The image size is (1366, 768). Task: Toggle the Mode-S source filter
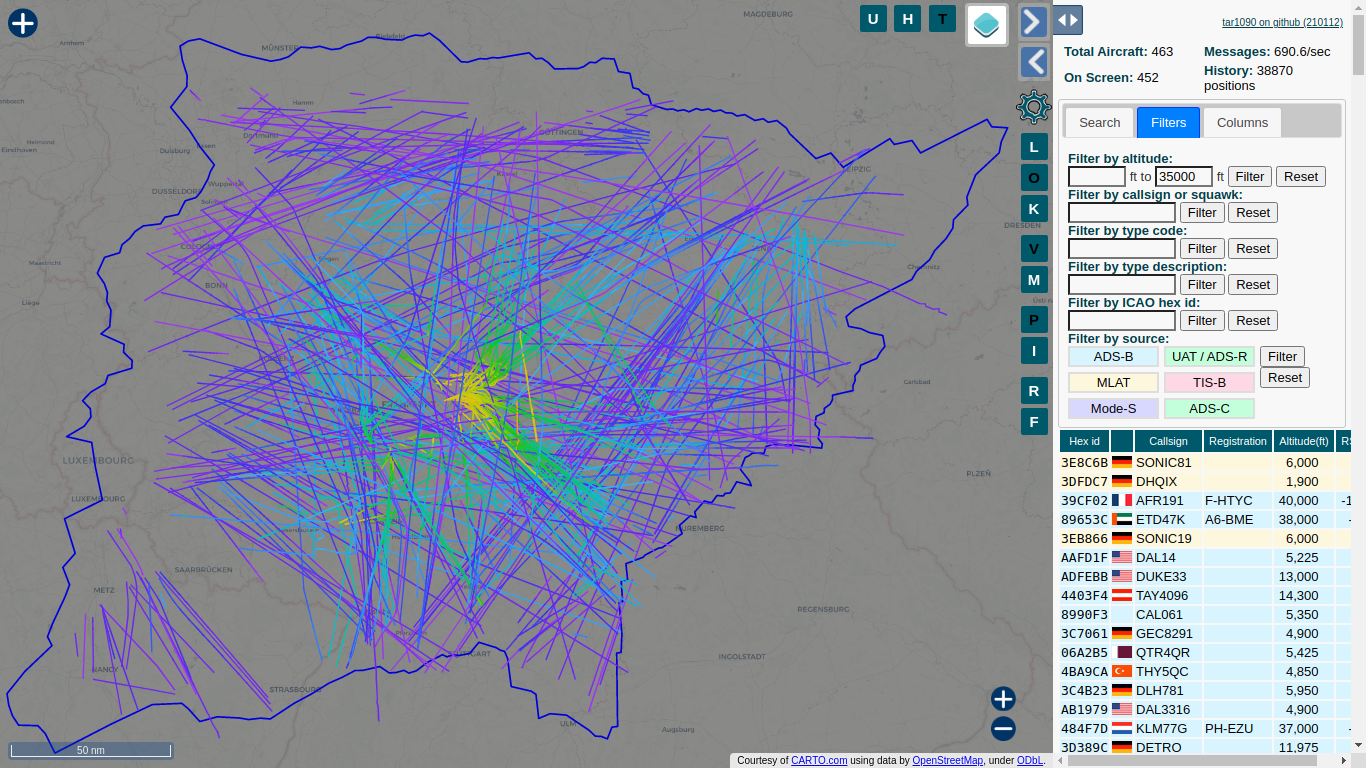click(1113, 408)
